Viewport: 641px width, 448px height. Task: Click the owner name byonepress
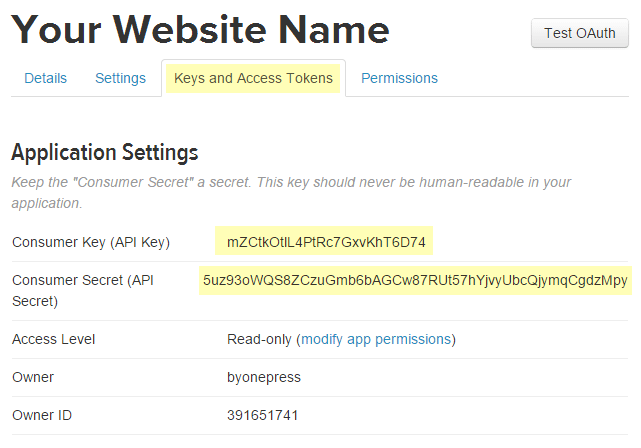tap(266, 377)
